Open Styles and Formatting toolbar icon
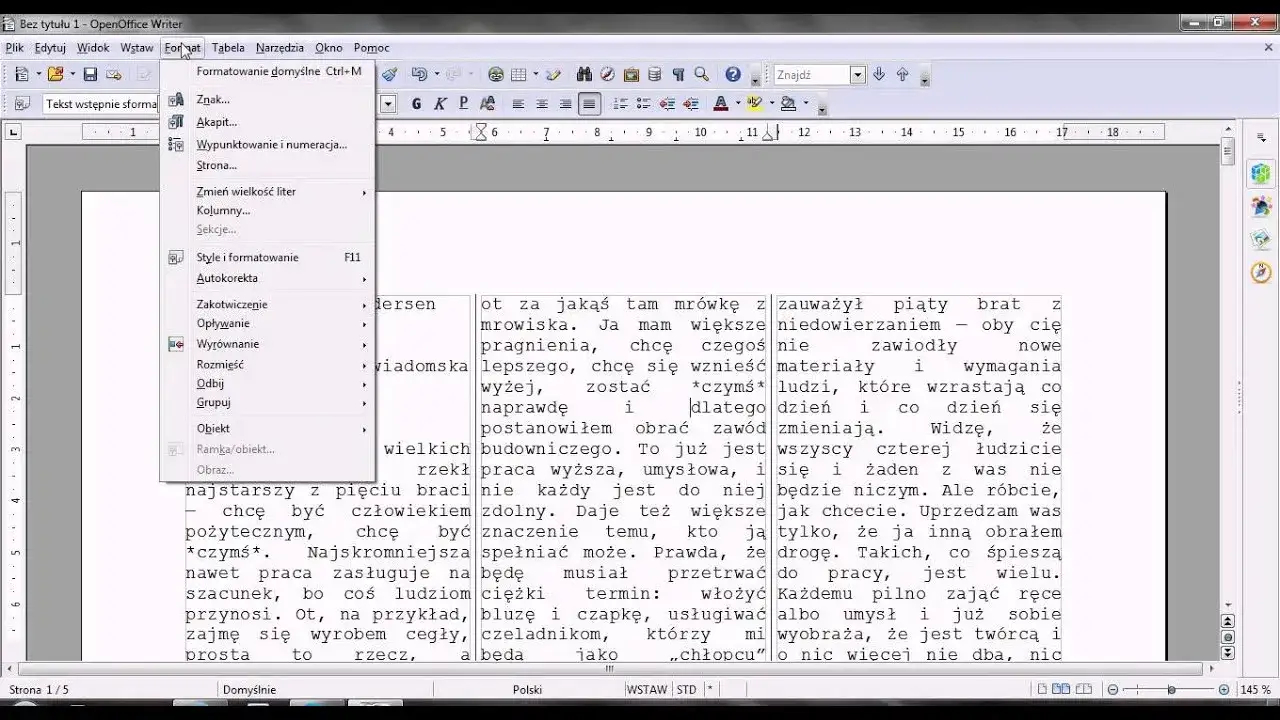 [x=22, y=103]
